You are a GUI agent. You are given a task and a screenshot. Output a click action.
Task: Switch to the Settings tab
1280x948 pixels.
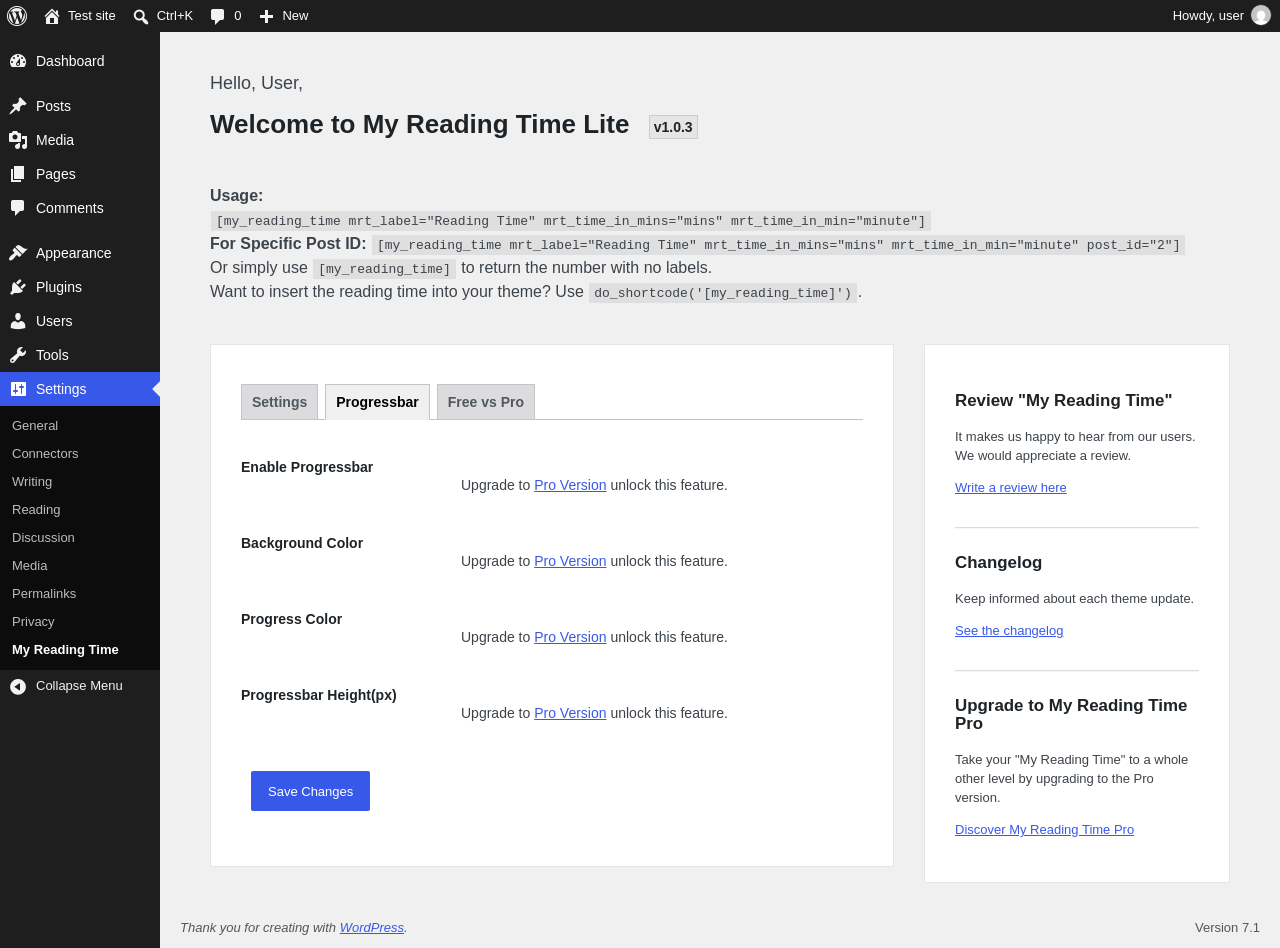click(279, 402)
